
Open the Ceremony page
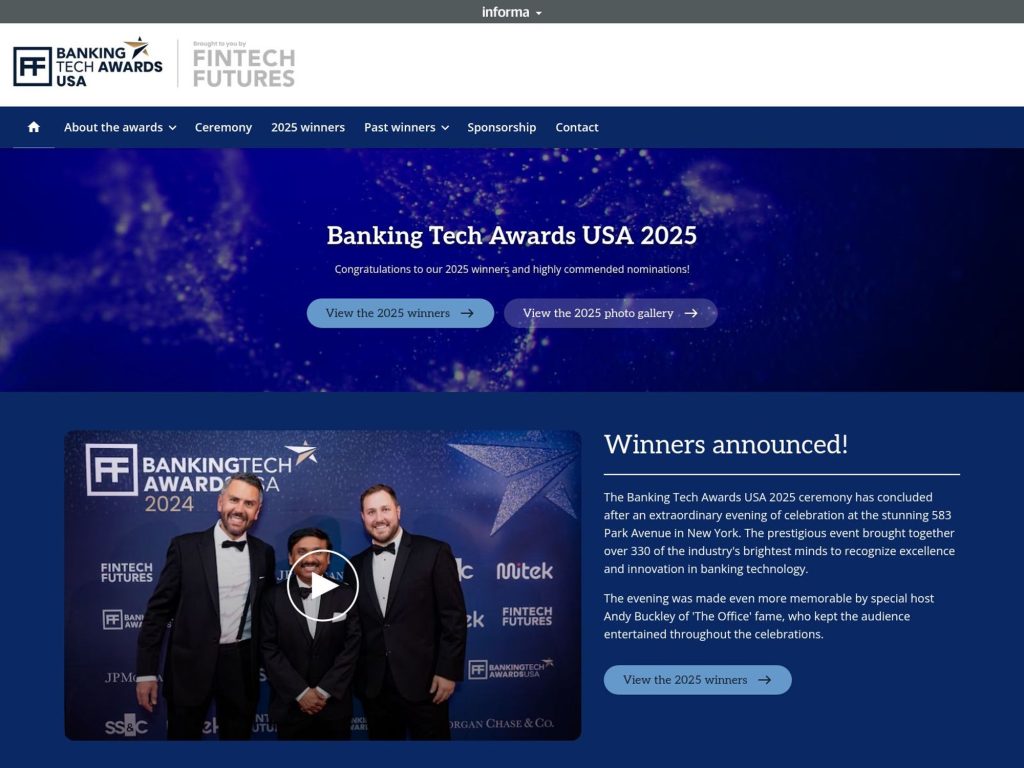223,127
